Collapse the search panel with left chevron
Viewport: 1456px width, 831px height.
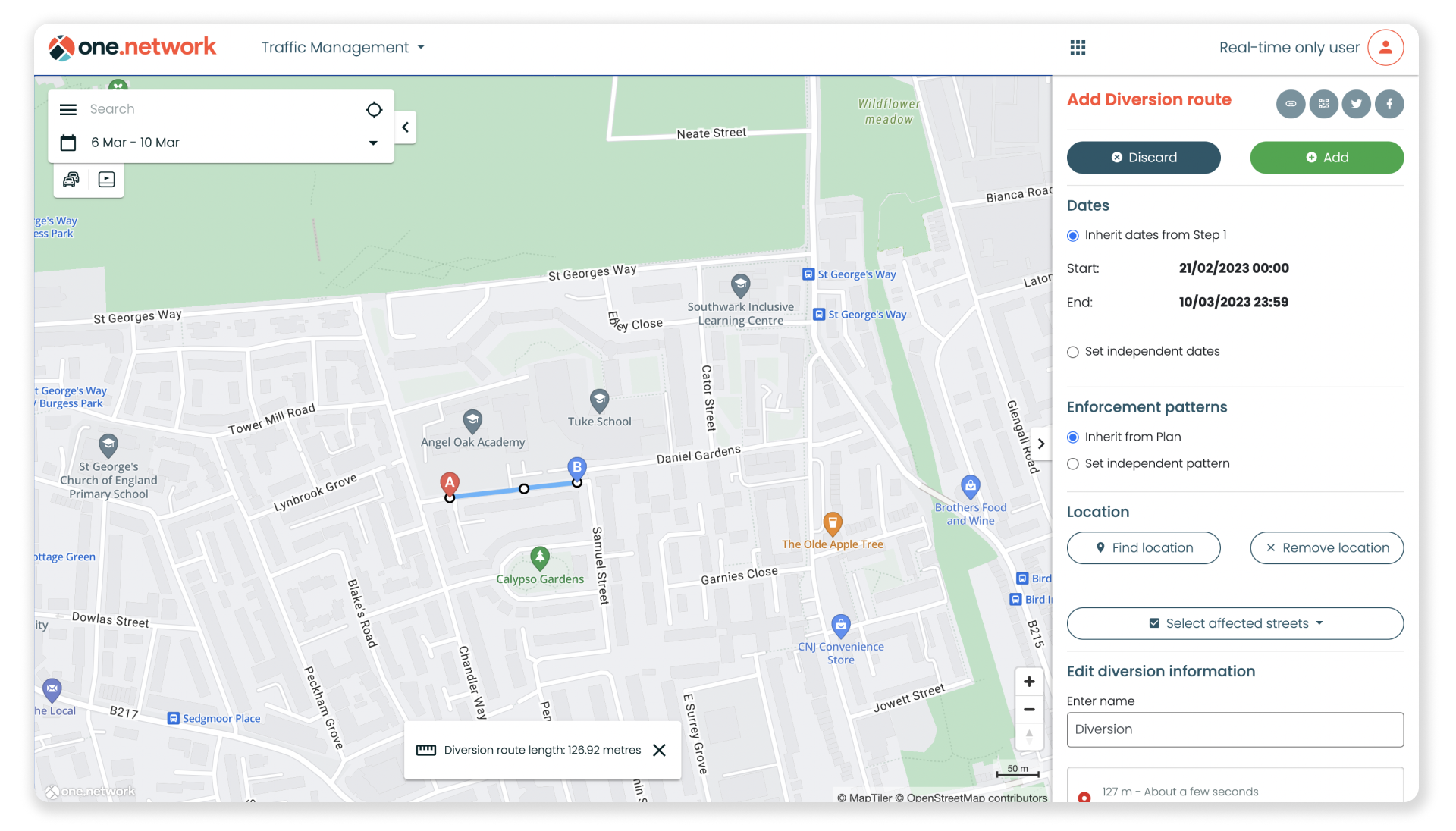406,127
